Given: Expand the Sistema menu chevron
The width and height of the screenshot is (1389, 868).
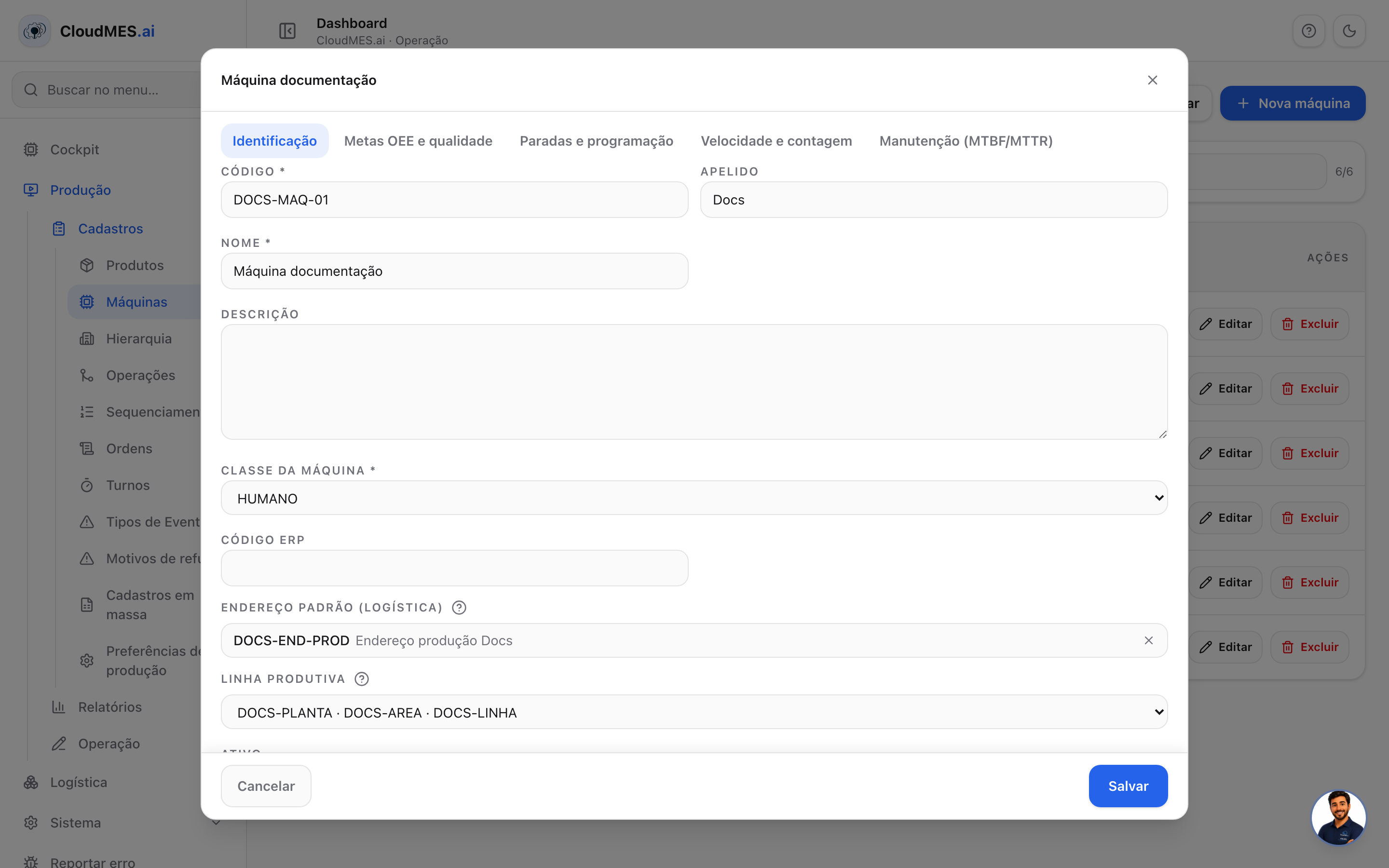Looking at the screenshot, I should point(217,823).
